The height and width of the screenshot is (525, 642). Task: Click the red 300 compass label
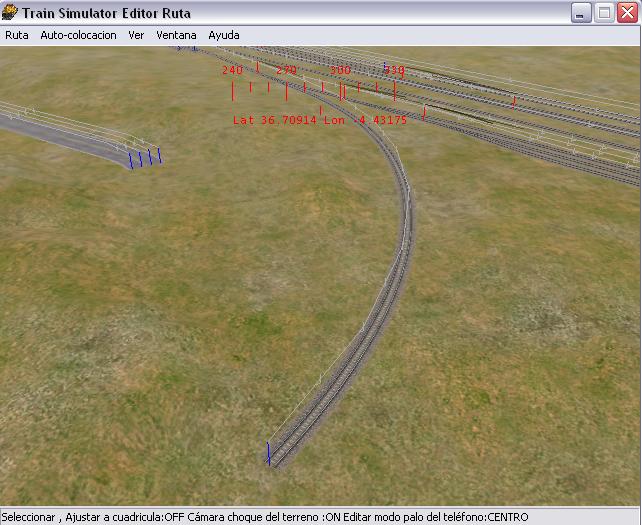pyautogui.click(x=340, y=71)
